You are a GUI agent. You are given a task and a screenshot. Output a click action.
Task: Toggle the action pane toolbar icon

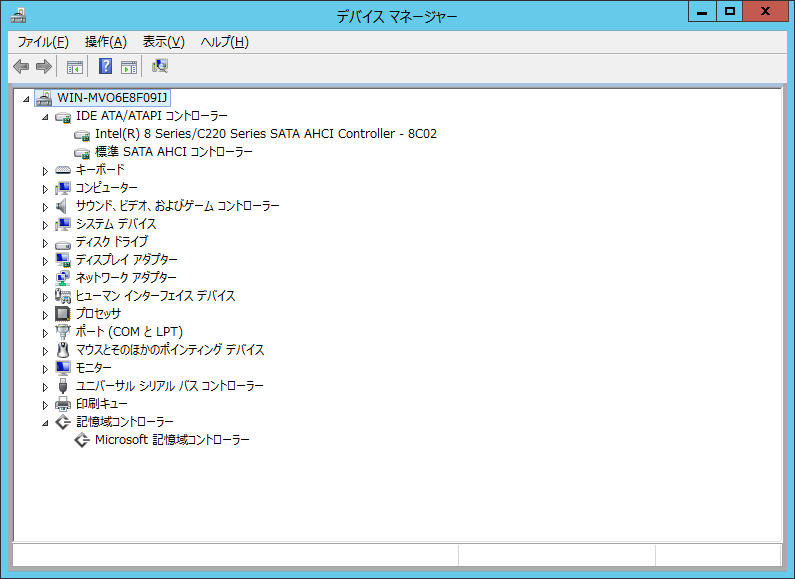click(129, 66)
